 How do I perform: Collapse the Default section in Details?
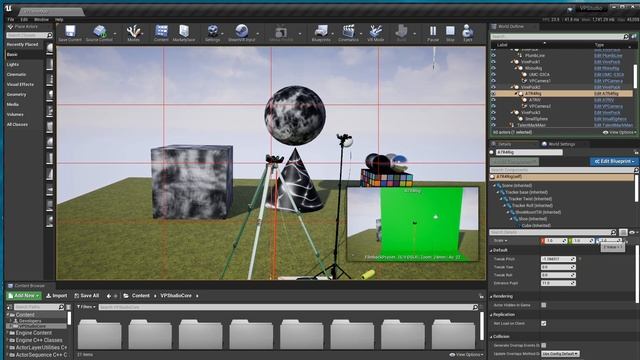[491, 250]
